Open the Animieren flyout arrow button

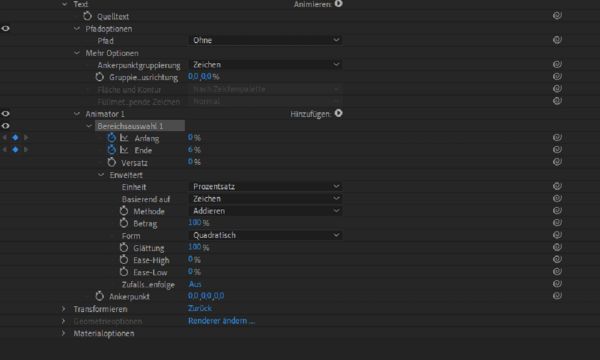[x=338, y=4]
